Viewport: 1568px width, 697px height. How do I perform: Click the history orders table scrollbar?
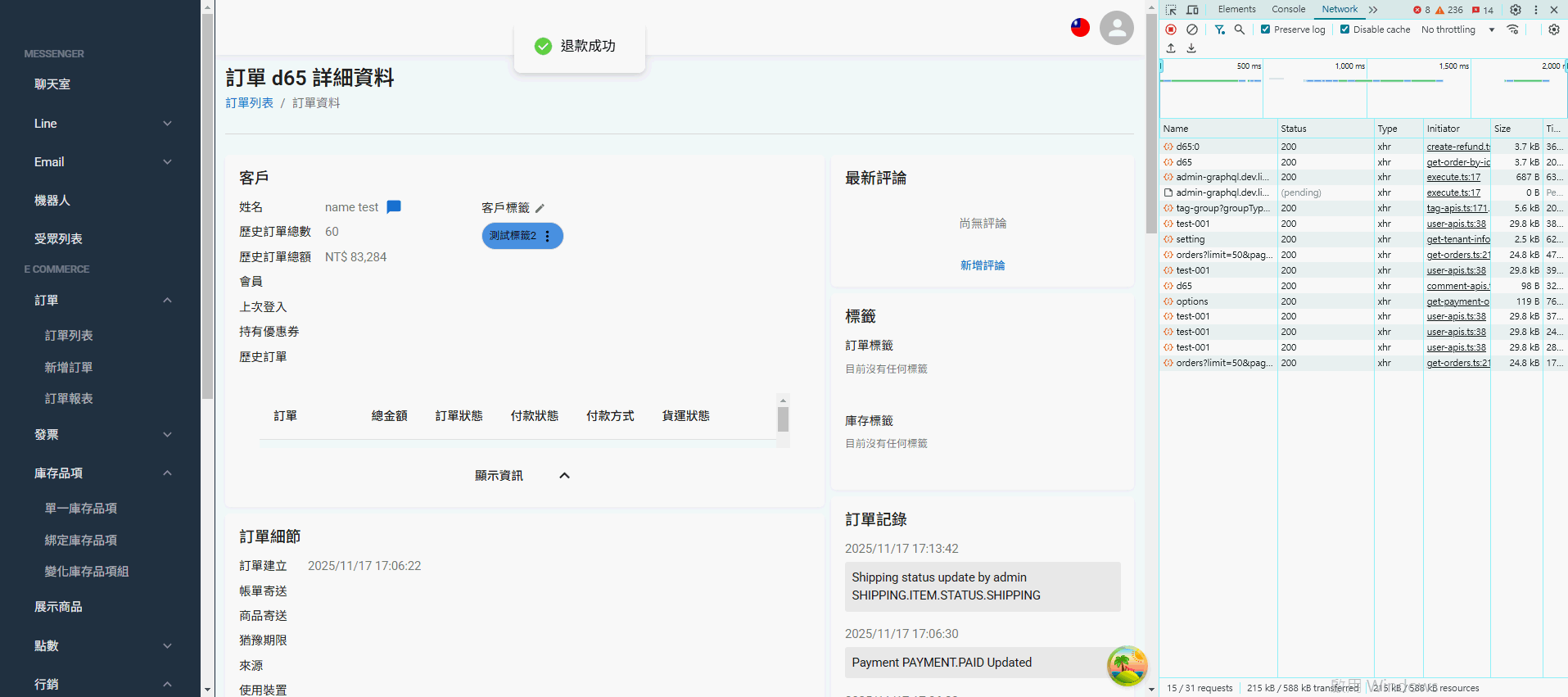click(784, 419)
